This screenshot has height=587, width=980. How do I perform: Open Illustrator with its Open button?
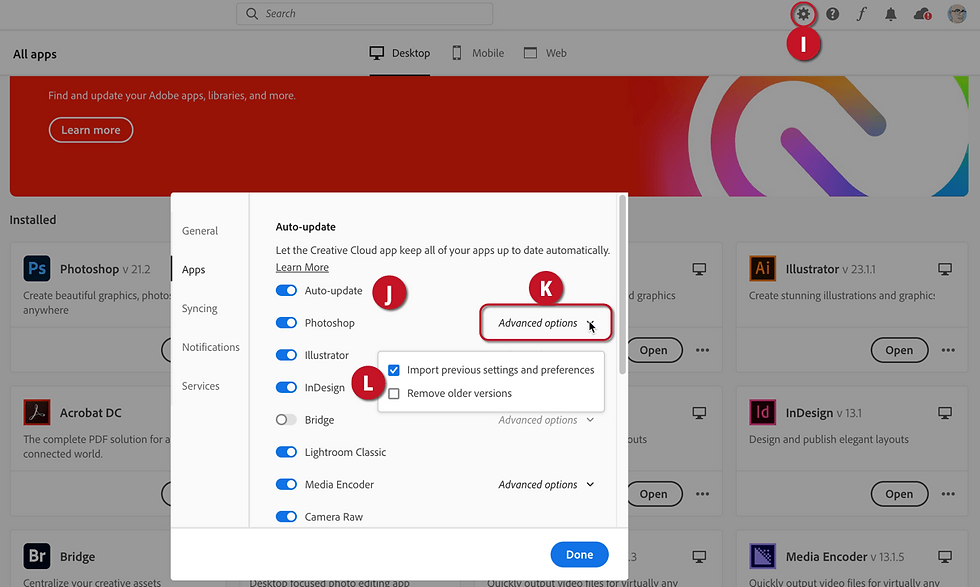point(899,350)
